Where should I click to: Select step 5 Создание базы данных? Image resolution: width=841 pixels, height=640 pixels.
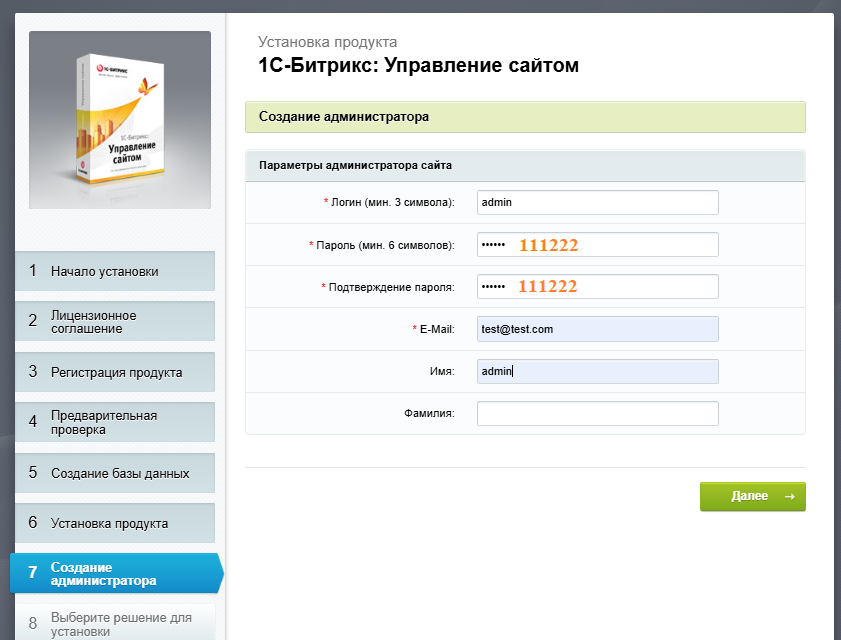click(x=115, y=473)
